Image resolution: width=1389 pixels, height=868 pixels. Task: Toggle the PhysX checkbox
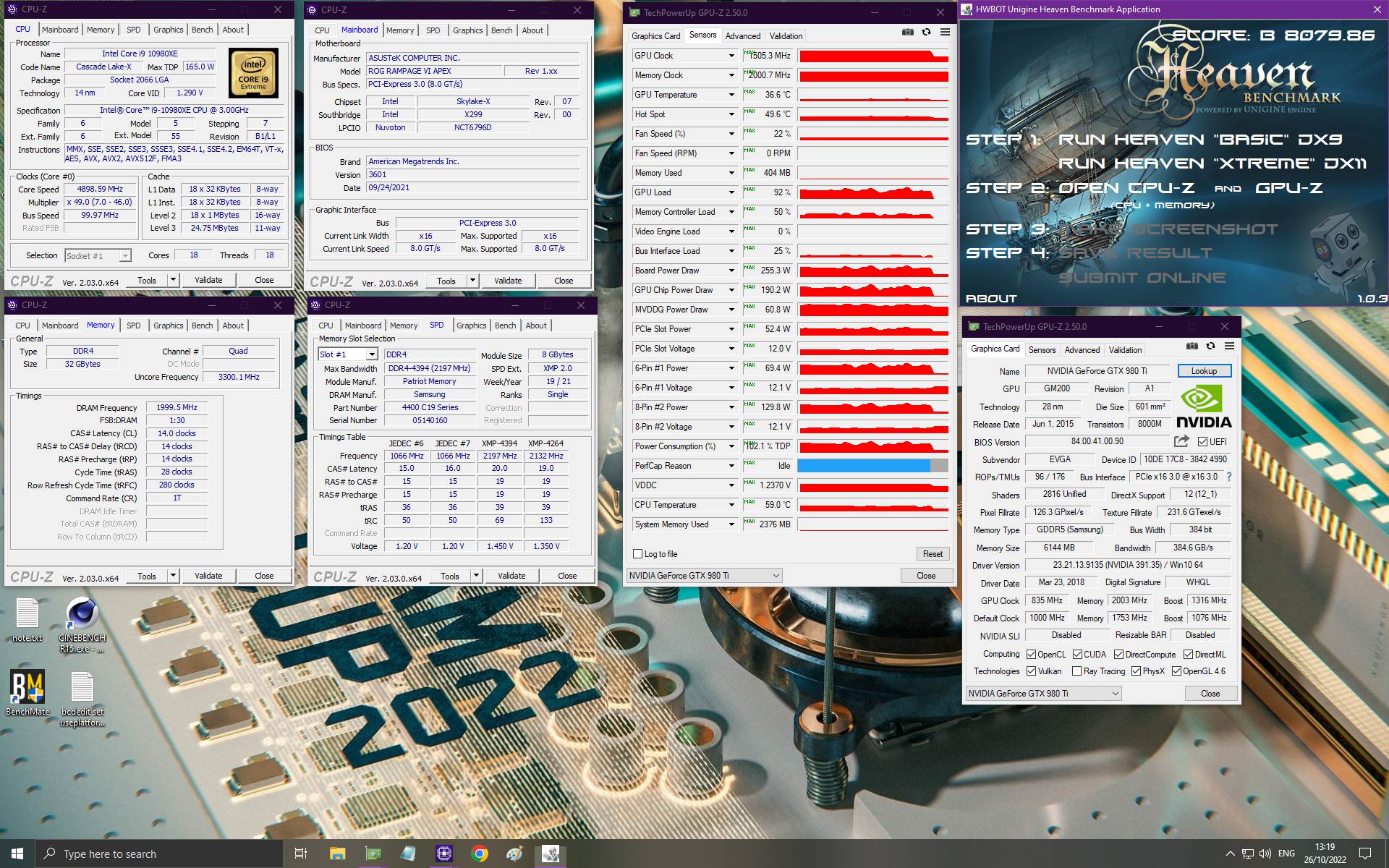(1136, 671)
